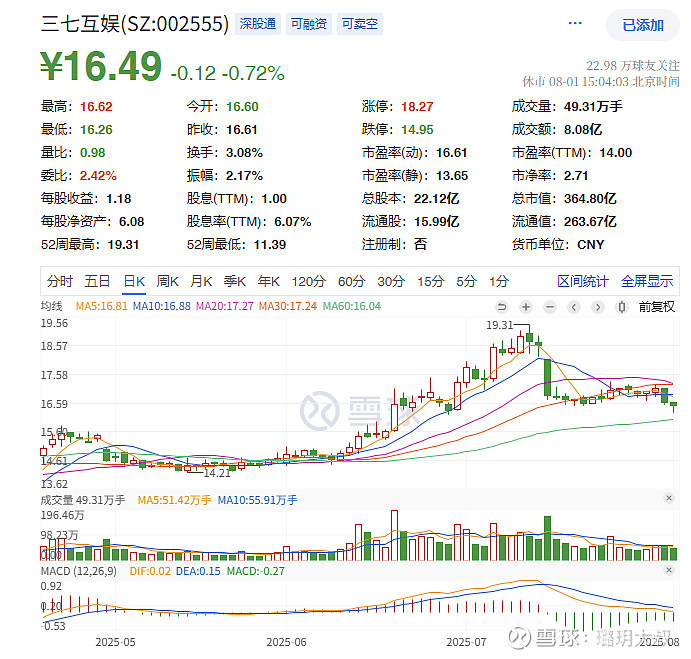
Task: Click the 22.98 万球友关注 followers text
Action: [x=633, y=66]
